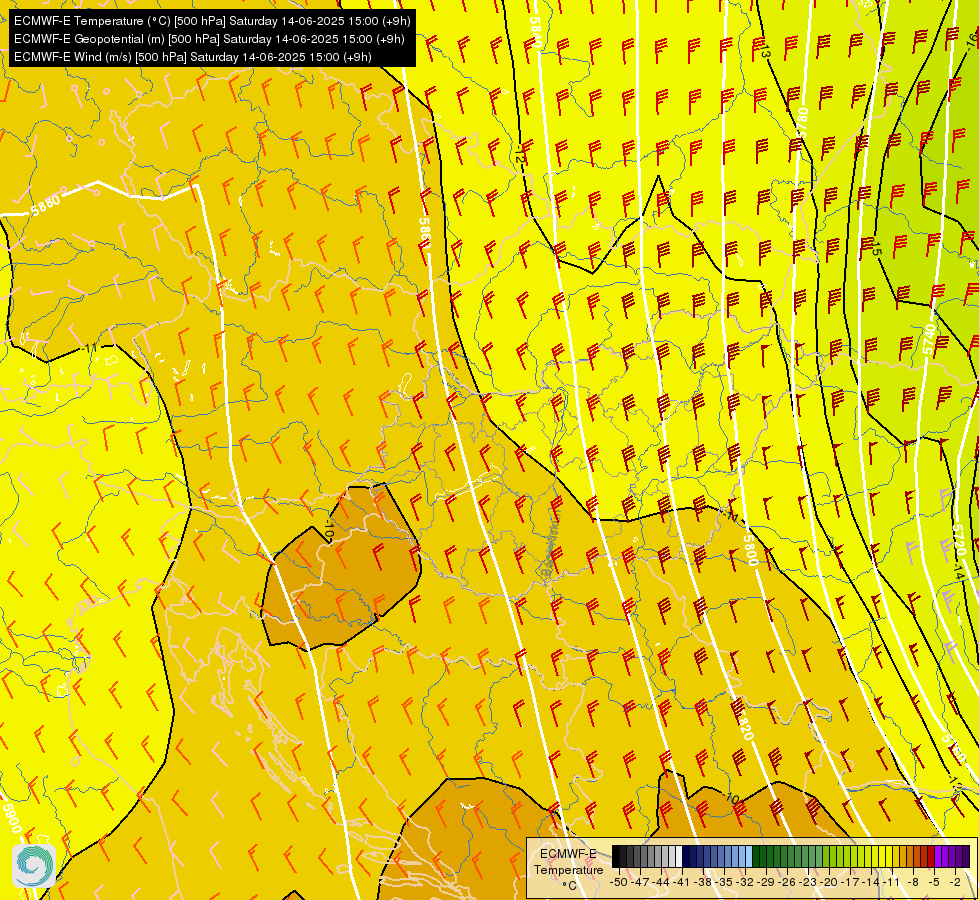Click the 5840 geopotential contour label
Screen dimensions: 979x900
click(536, 31)
